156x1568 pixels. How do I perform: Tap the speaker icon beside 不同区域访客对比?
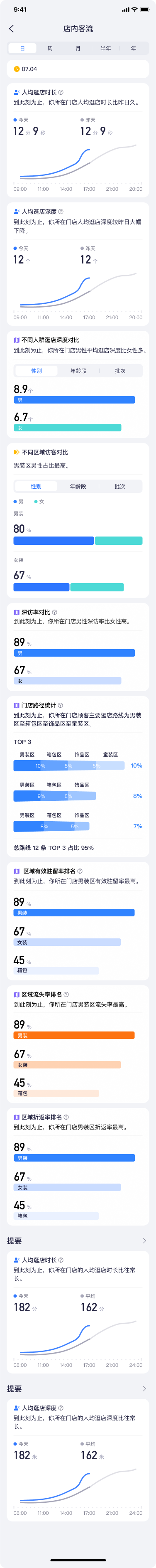[17, 452]
